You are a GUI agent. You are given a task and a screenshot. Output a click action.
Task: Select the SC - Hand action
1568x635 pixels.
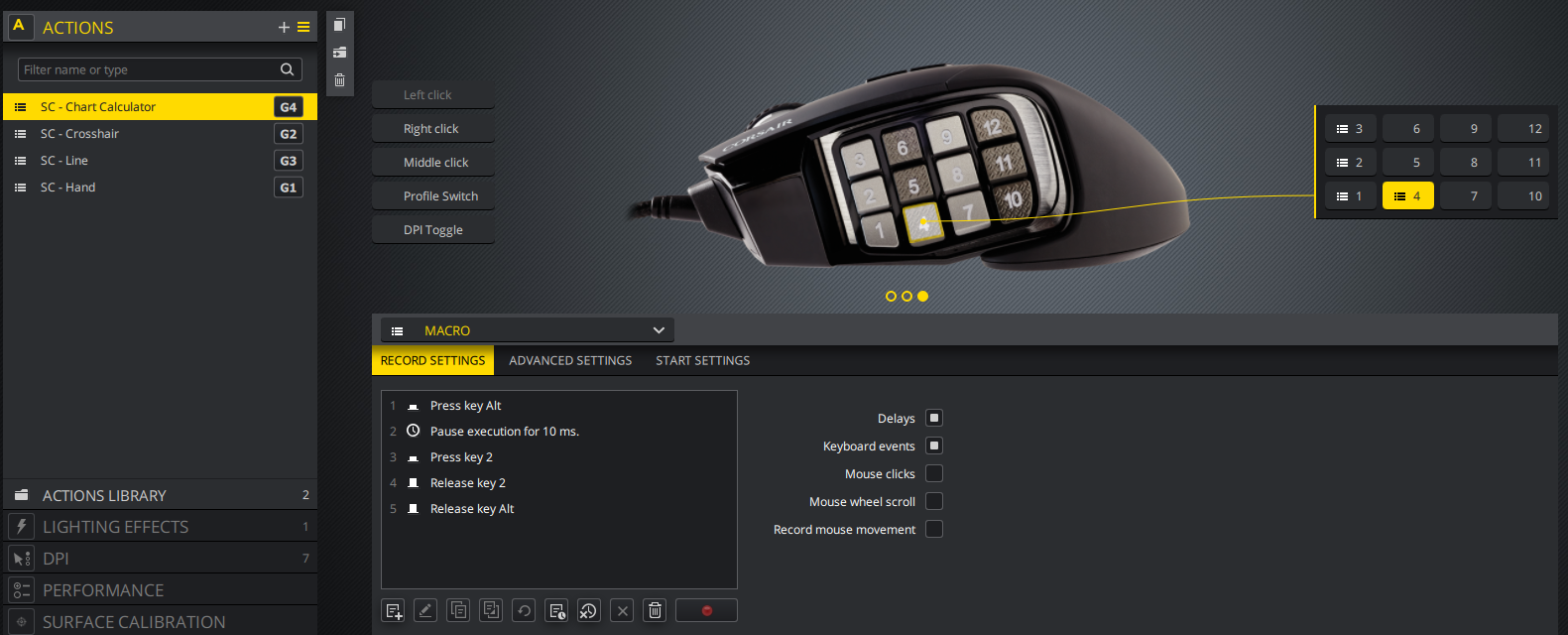click(160, 188)
